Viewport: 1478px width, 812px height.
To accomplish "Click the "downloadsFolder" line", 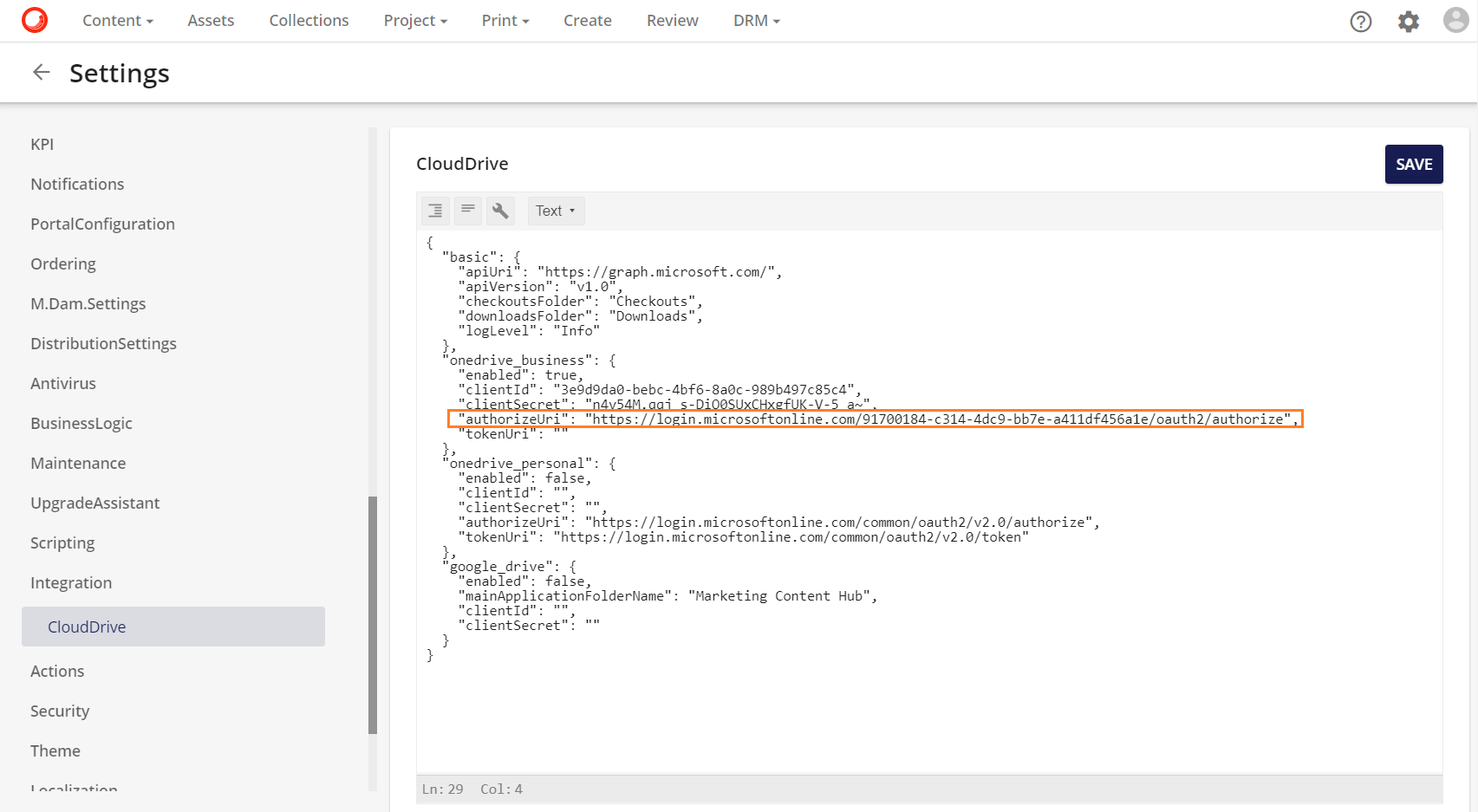I will pos(581,316).
